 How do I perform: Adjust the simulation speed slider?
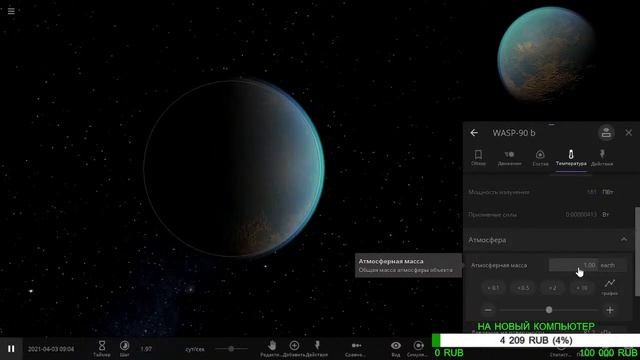tap(231, 349)
